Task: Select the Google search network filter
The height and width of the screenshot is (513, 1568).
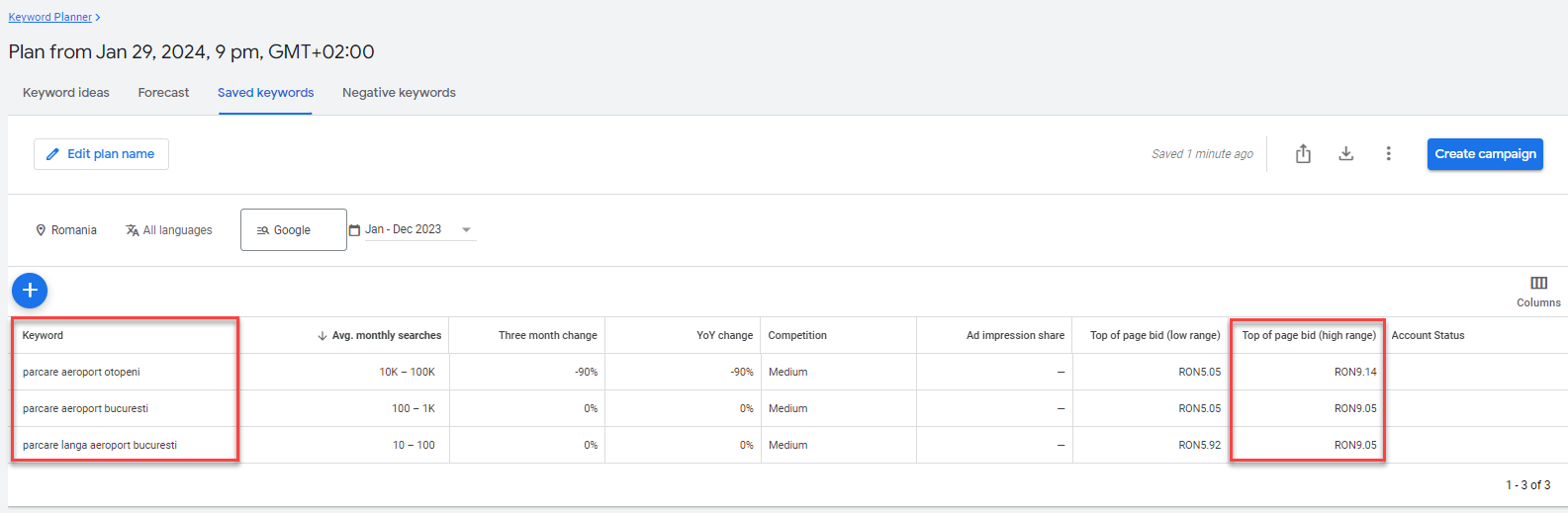Action: click(293, 230)
